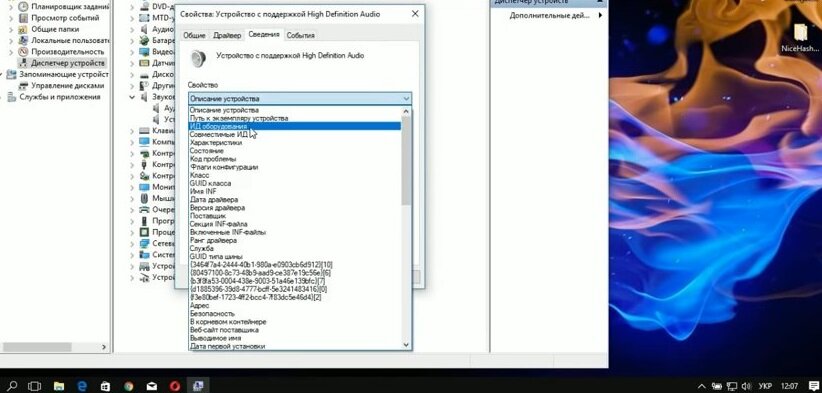
Task: Open the clock showing 12:07
Action: click(x=789, y=386)
